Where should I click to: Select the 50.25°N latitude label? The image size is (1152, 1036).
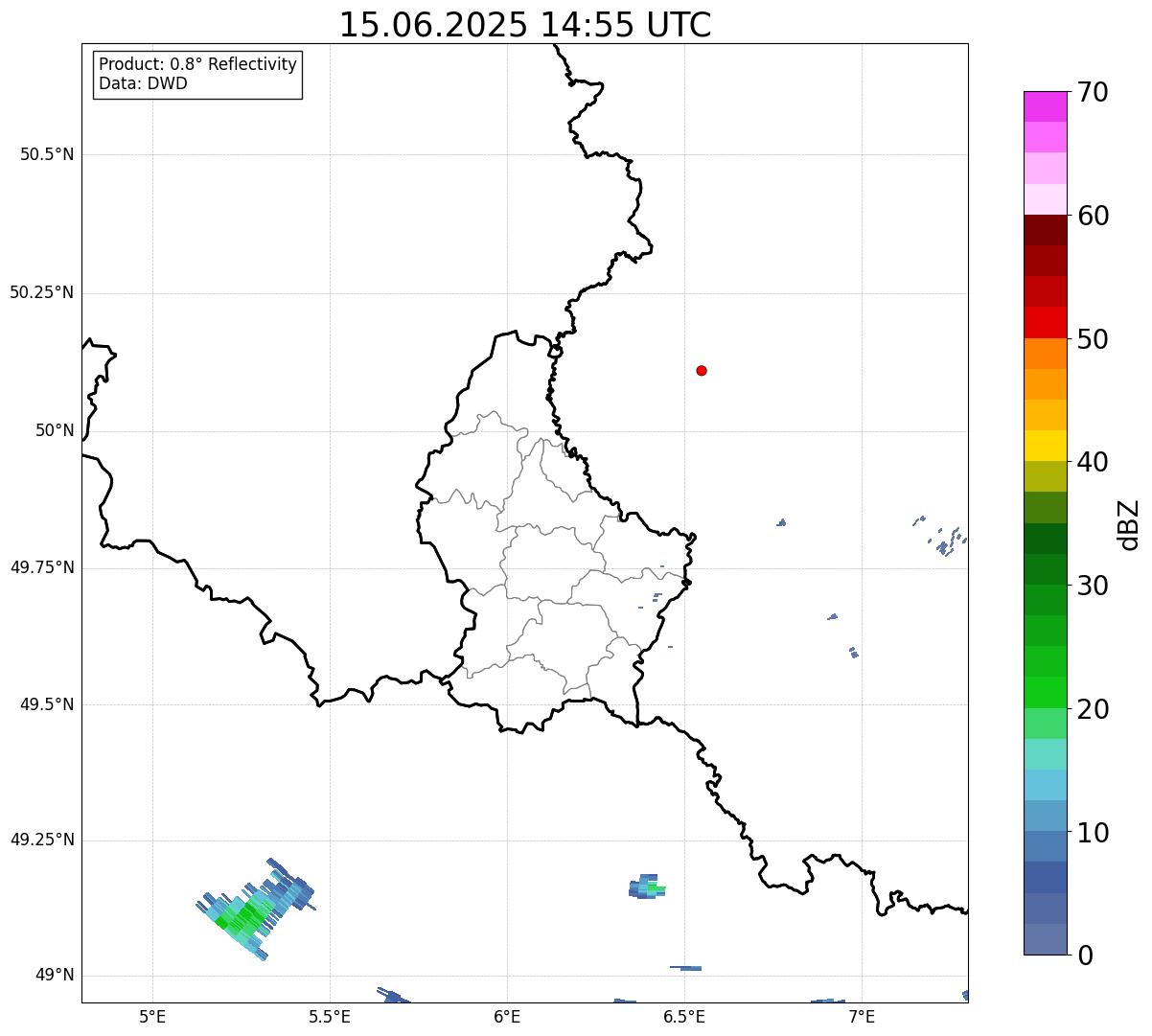[x=42, y=292]
